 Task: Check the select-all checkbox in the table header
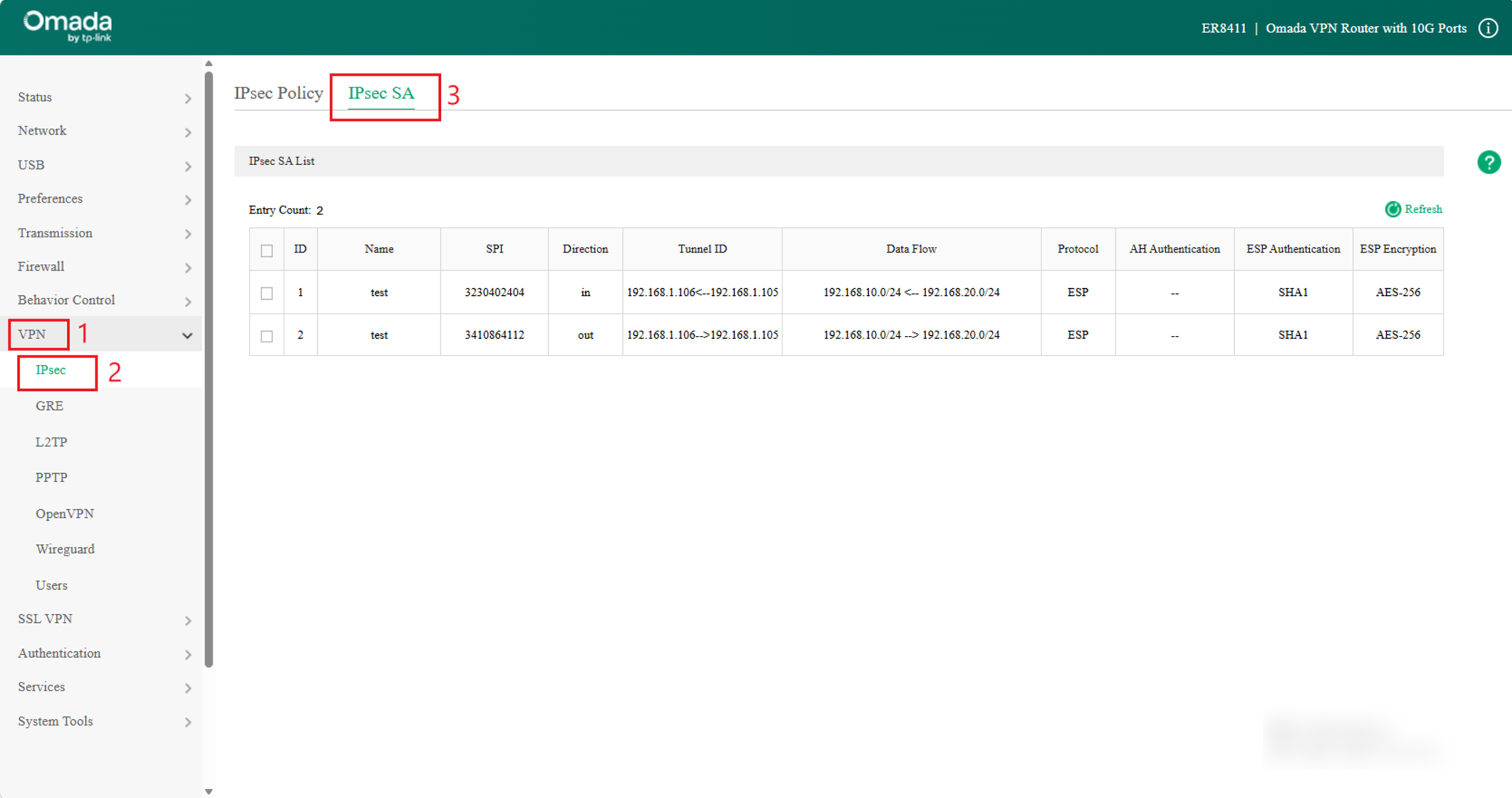click(x=266, y=251)
